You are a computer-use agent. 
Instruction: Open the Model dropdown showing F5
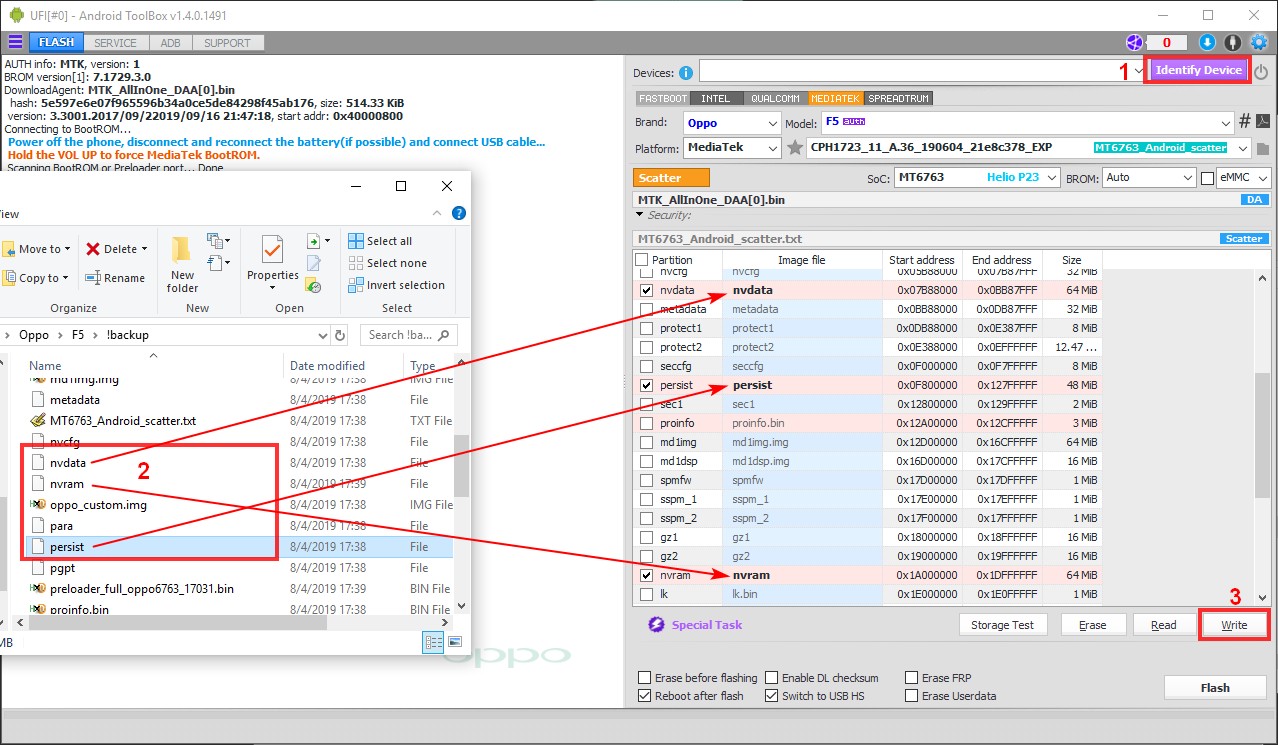(1026, 122)
